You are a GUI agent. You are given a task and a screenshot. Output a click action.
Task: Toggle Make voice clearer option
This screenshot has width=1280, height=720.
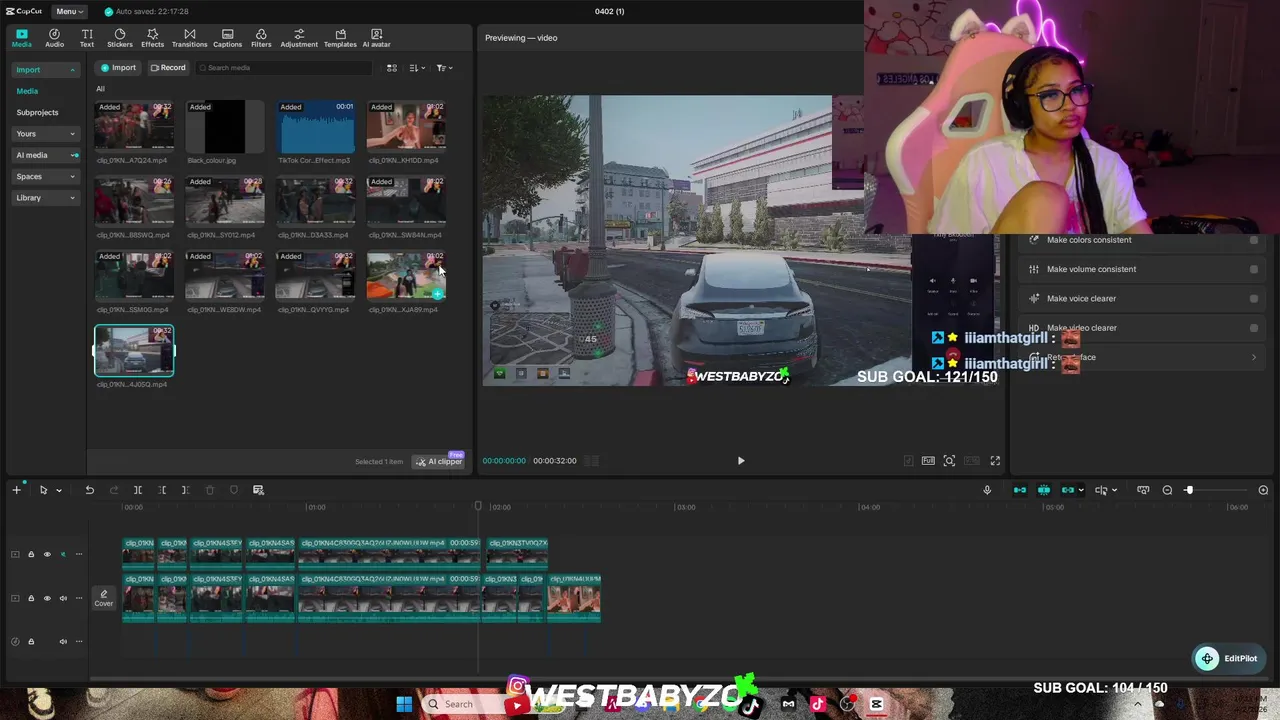click(x=1254, y=298)
